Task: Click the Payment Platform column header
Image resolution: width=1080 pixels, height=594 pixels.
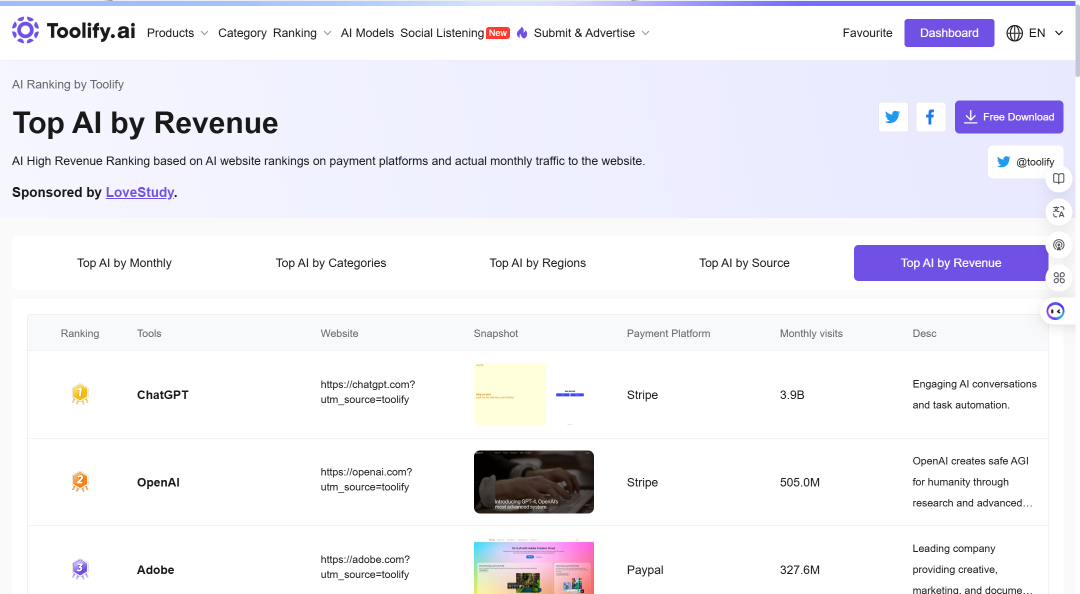Action: coord(668,334)
